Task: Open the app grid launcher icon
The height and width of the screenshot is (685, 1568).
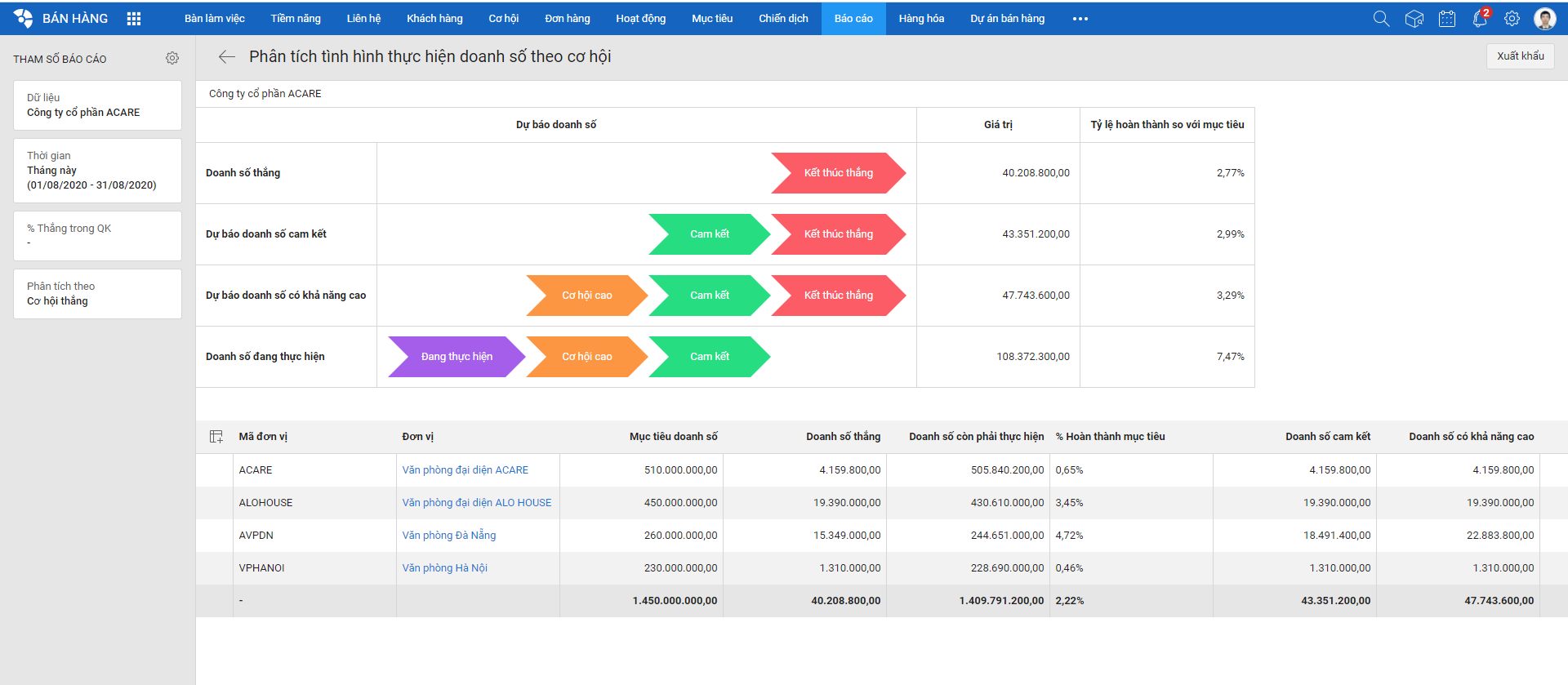Action: point(134,19)
